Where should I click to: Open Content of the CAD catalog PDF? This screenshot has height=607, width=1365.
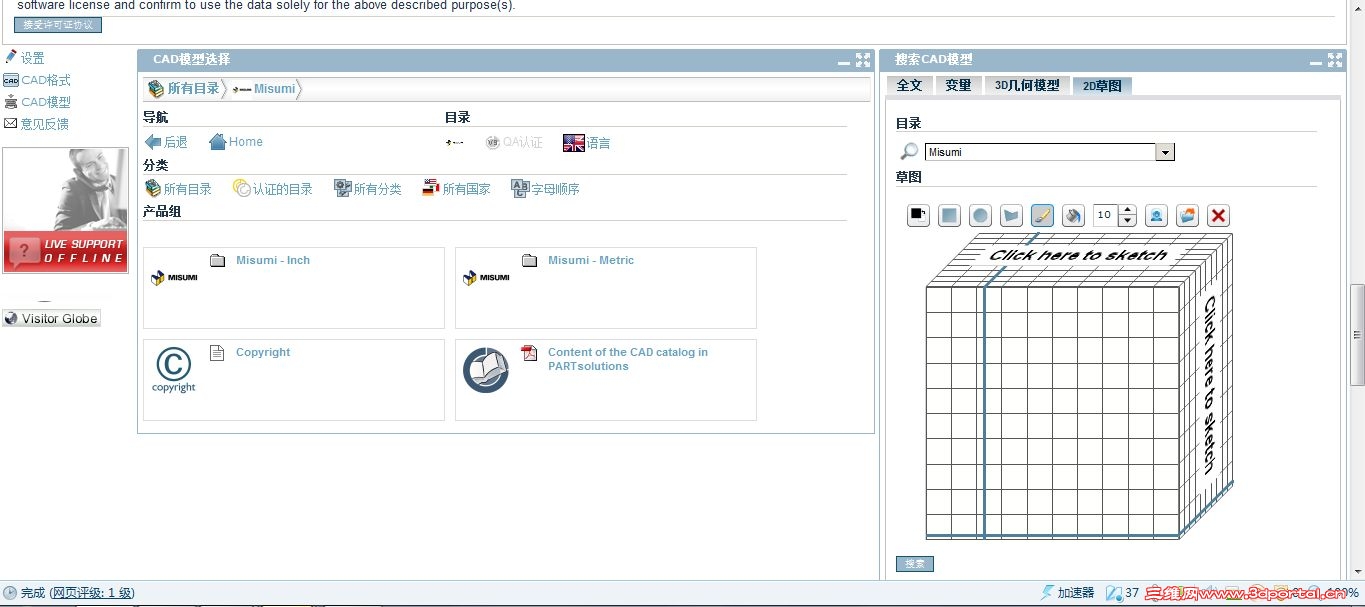628,359
